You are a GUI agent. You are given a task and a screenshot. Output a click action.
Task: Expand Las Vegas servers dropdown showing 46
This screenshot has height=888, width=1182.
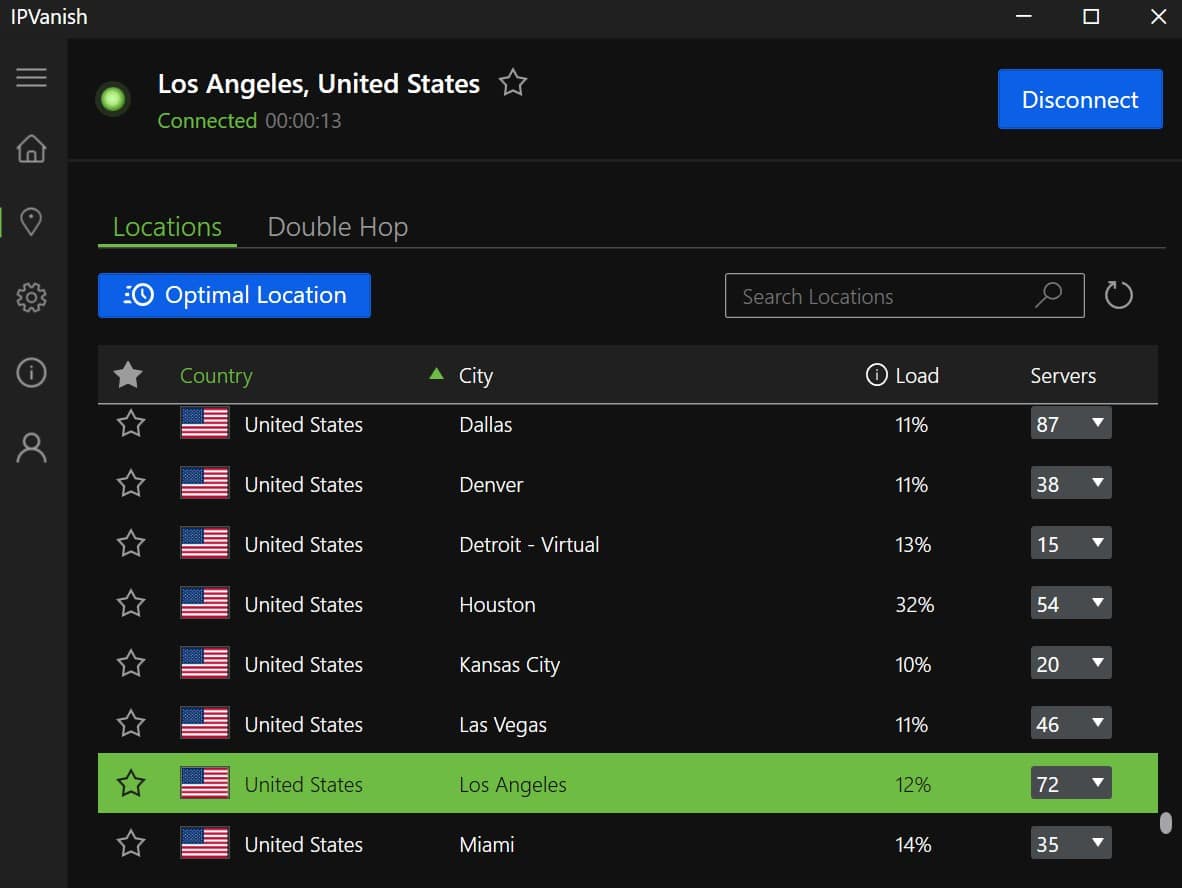pos(1070,724)
